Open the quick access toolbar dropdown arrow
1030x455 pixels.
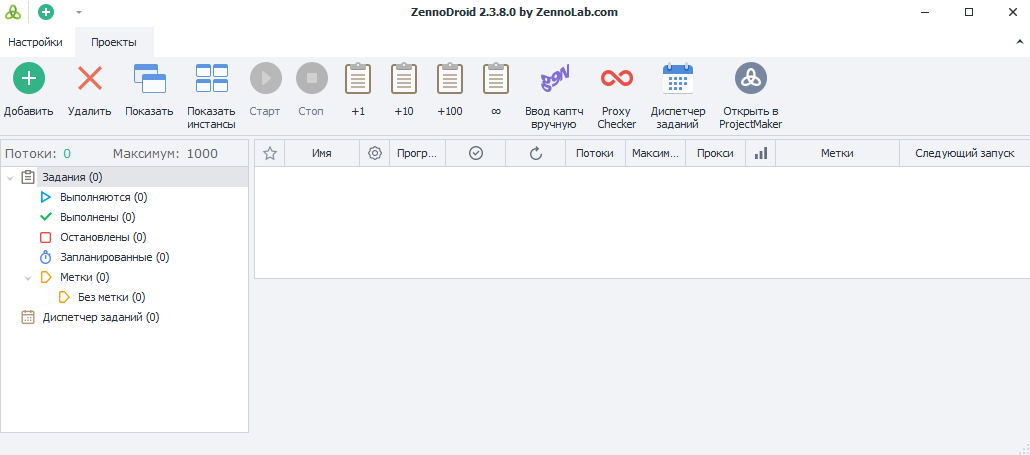pyautogui.click(x=79, y=13)
